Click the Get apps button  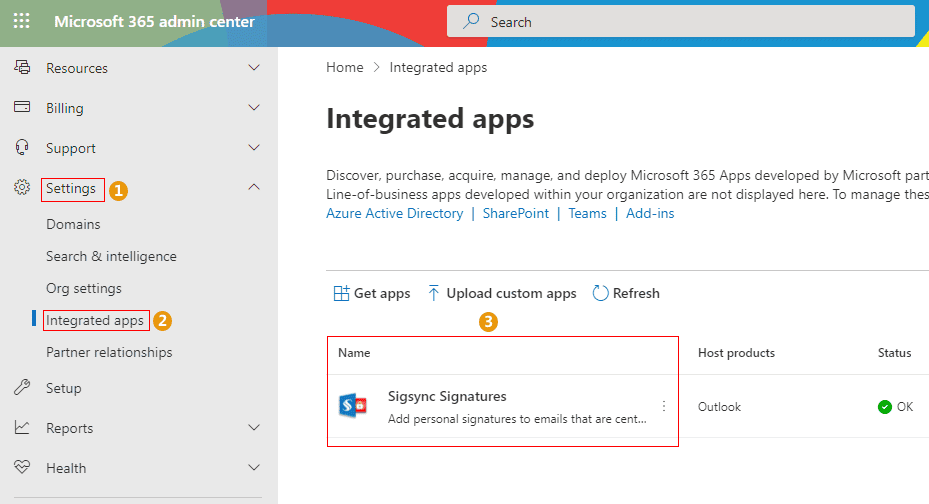tap(371, 293)
